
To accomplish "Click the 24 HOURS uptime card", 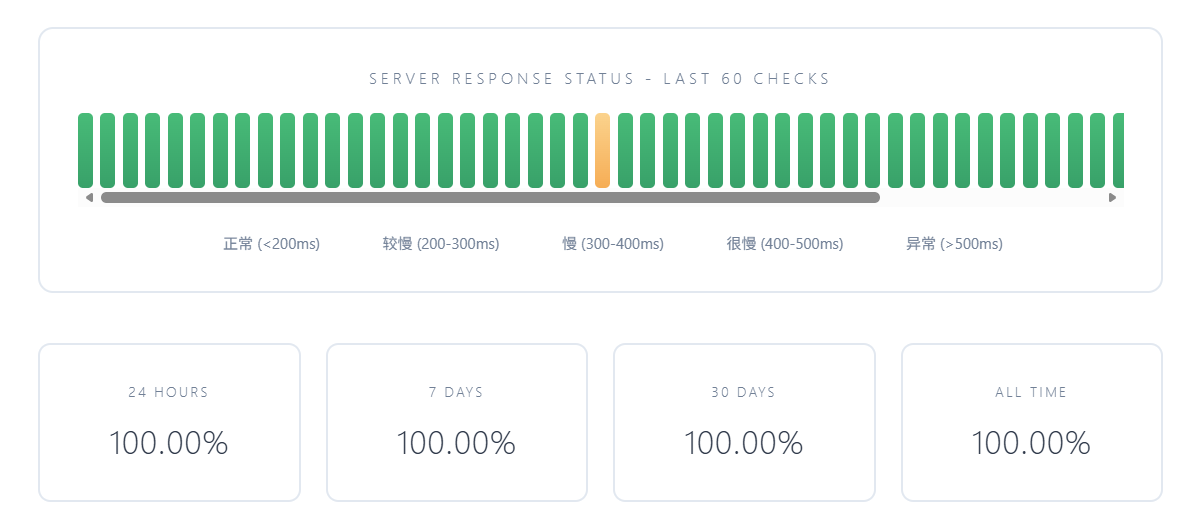I will tap(170, 422).
